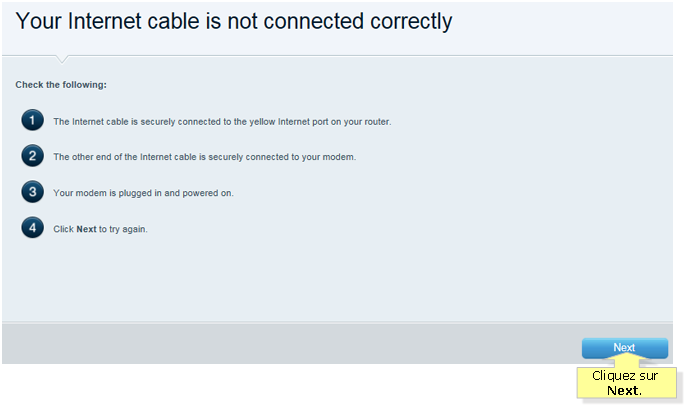Click the 'Click Next to try again' text
The width and height of the screenshot is (688, 410).
coord(100,229)
